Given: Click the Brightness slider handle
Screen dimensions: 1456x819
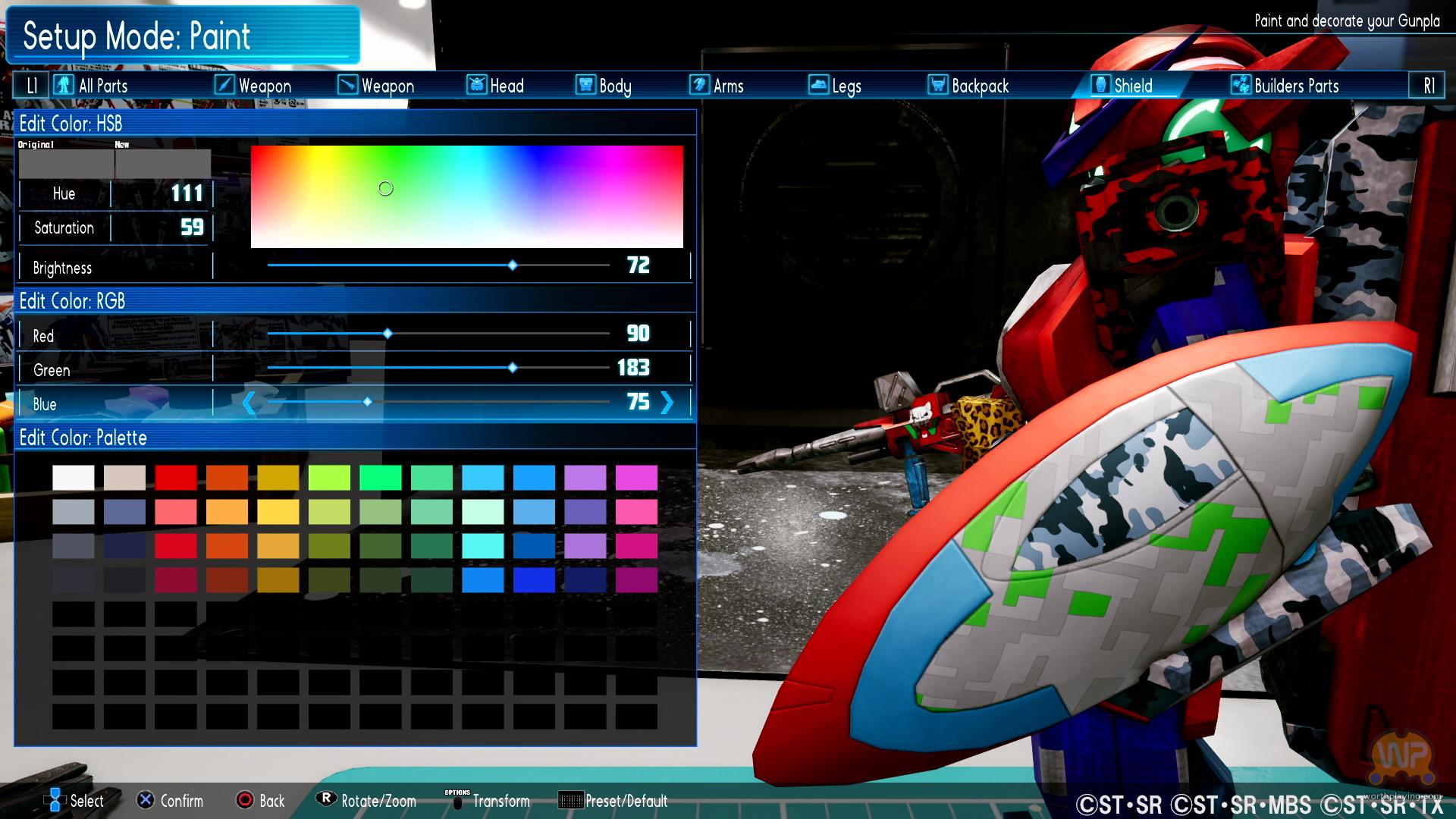Looking at the screenshot, I should (513, 265).
